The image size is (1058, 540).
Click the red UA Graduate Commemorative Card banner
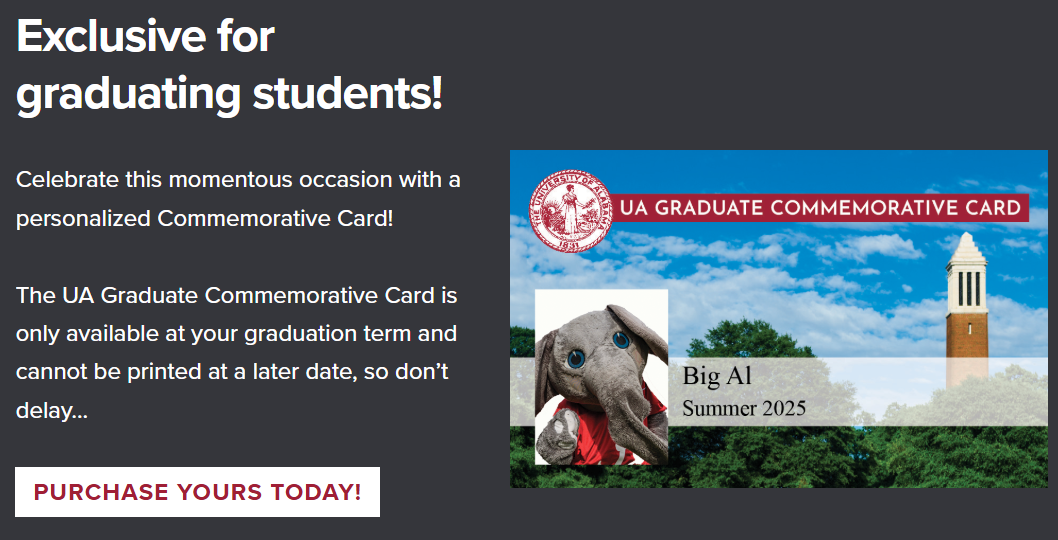(820, 208)
